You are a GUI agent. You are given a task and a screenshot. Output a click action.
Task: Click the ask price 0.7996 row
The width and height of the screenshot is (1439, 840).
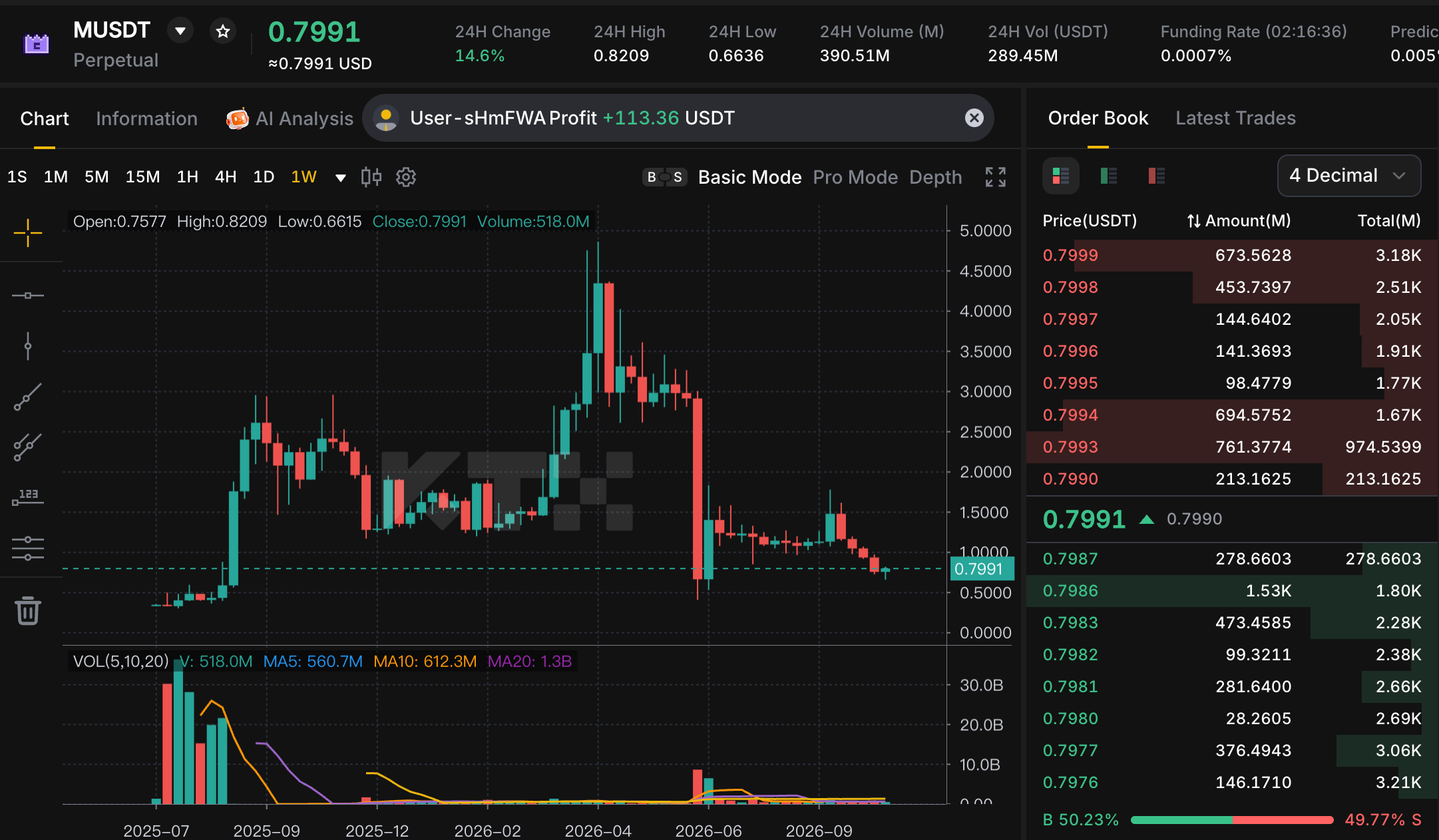point(1232,351)
